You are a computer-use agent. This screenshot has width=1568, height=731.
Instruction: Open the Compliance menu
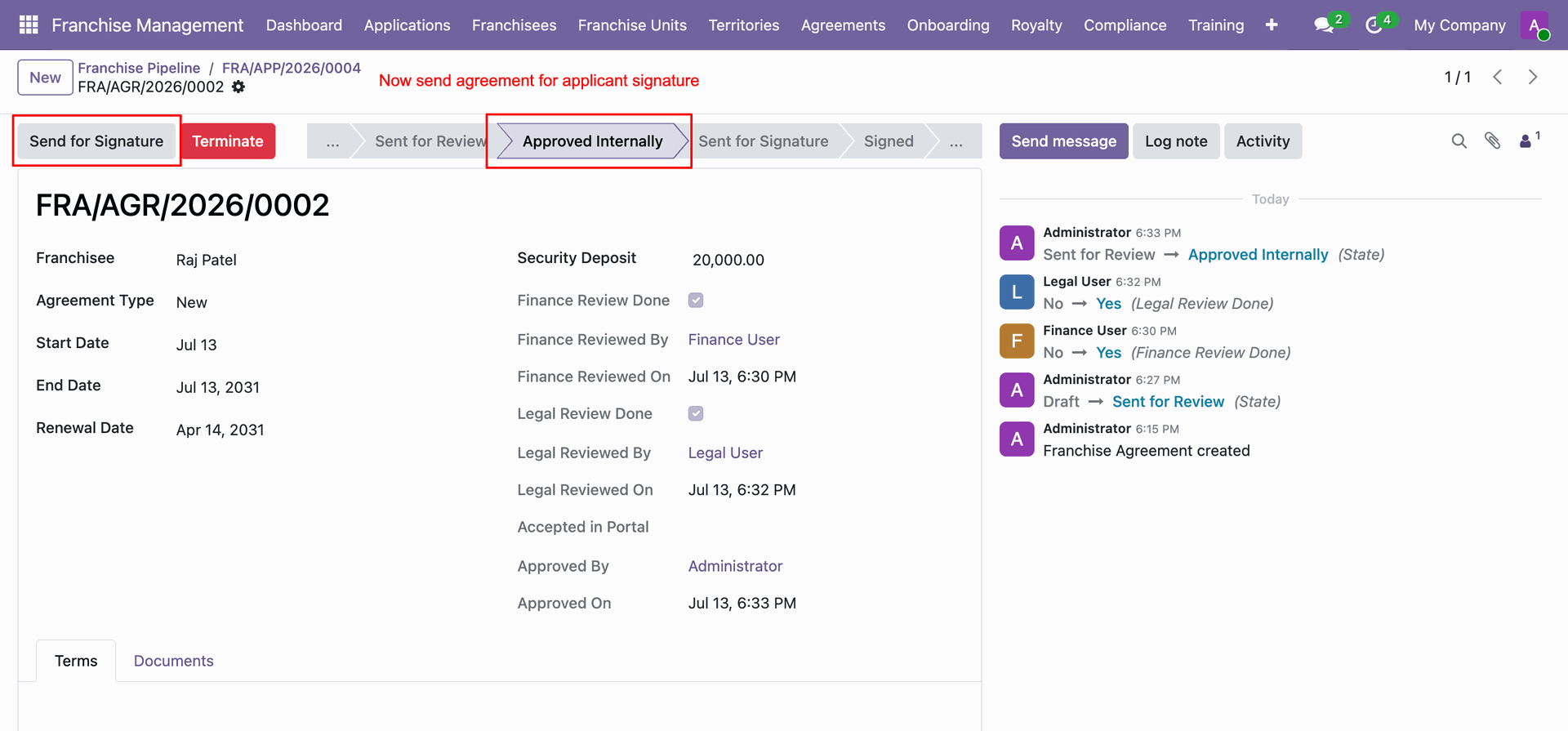pos(1125,25)
